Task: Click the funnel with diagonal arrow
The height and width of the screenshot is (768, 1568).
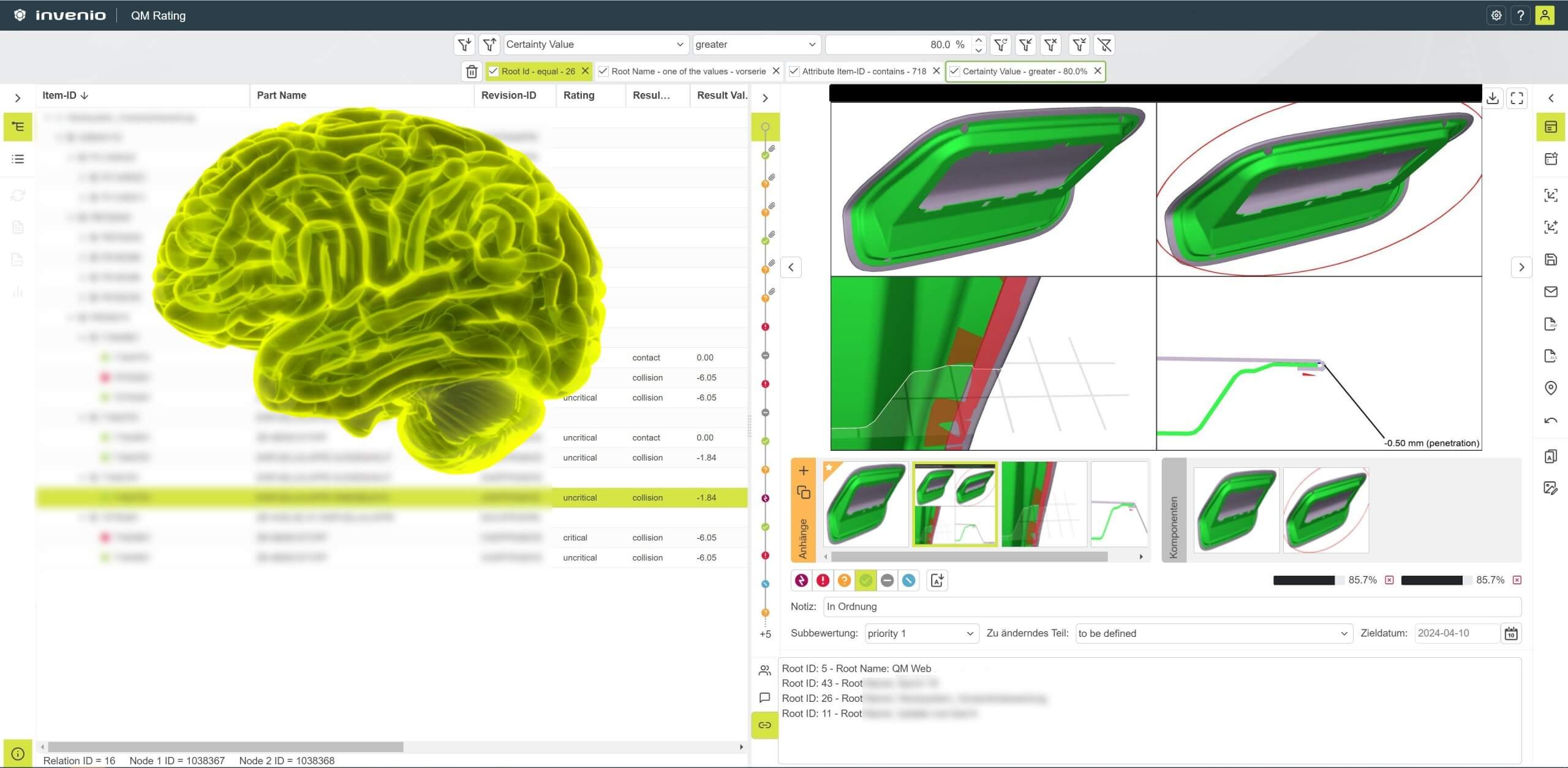Action: (x=1026, y=44)
